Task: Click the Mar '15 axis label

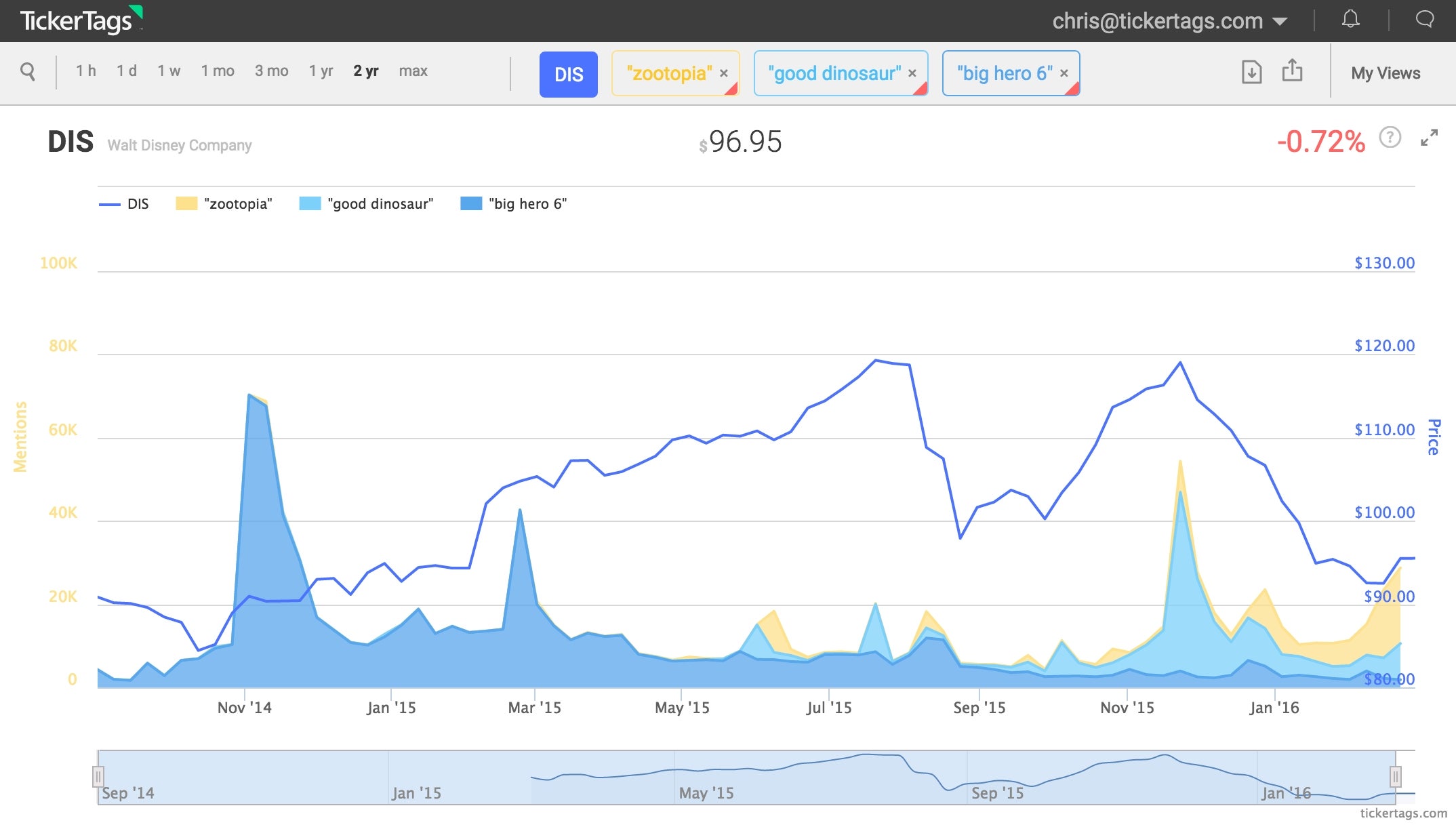Action: coord(534,708)
